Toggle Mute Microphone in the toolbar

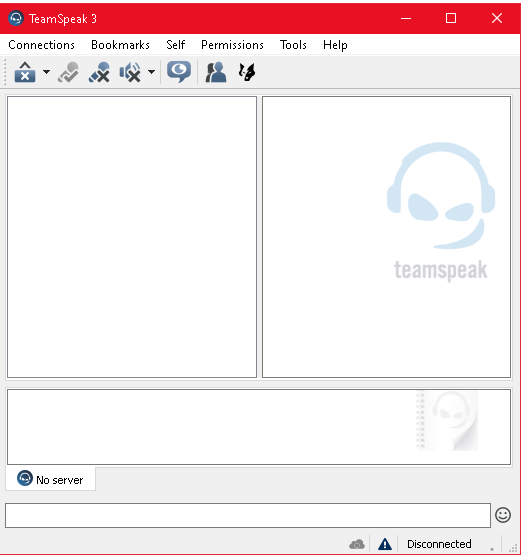tap(99, 72)
